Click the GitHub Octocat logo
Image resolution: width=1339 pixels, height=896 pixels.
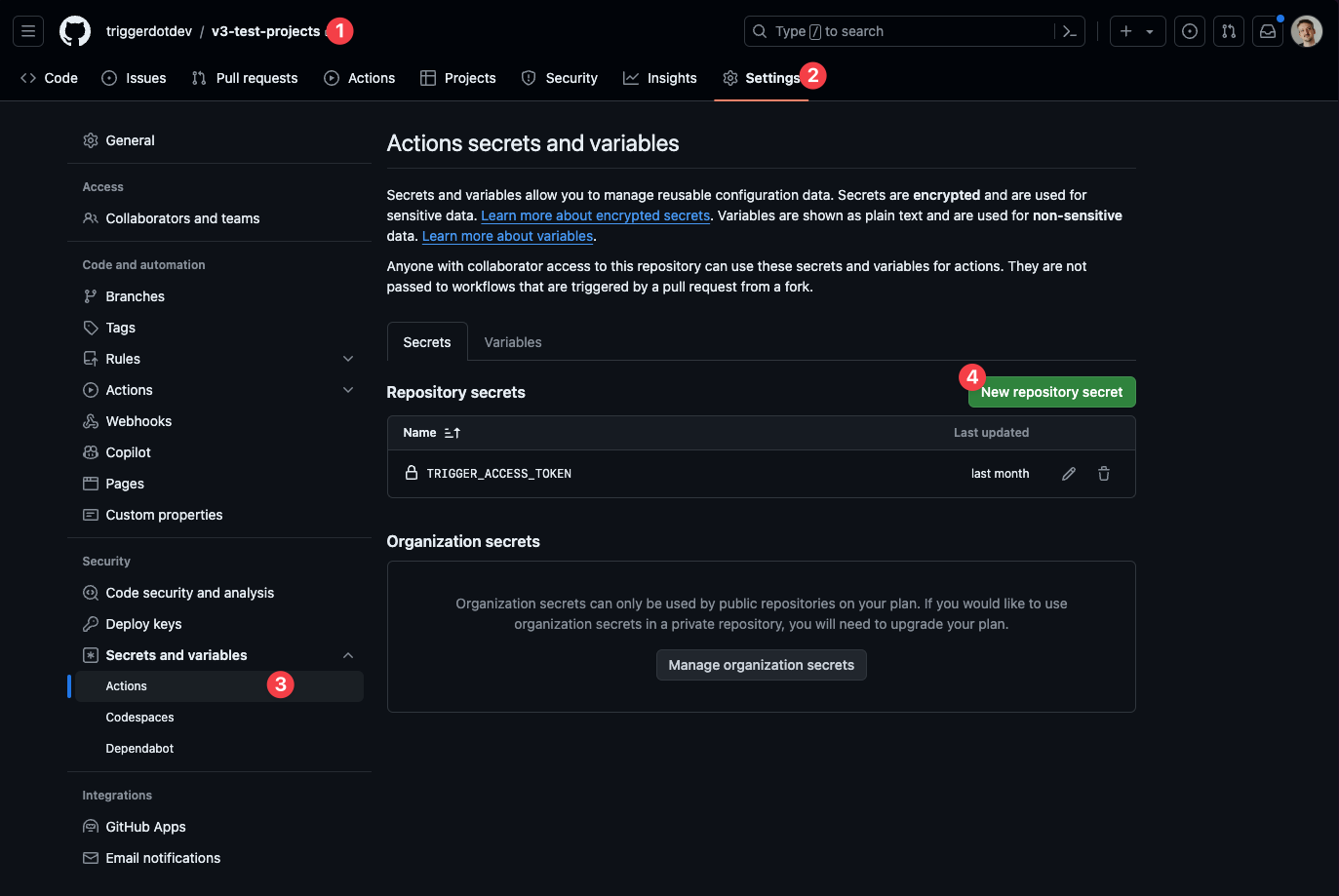(75, 30)
